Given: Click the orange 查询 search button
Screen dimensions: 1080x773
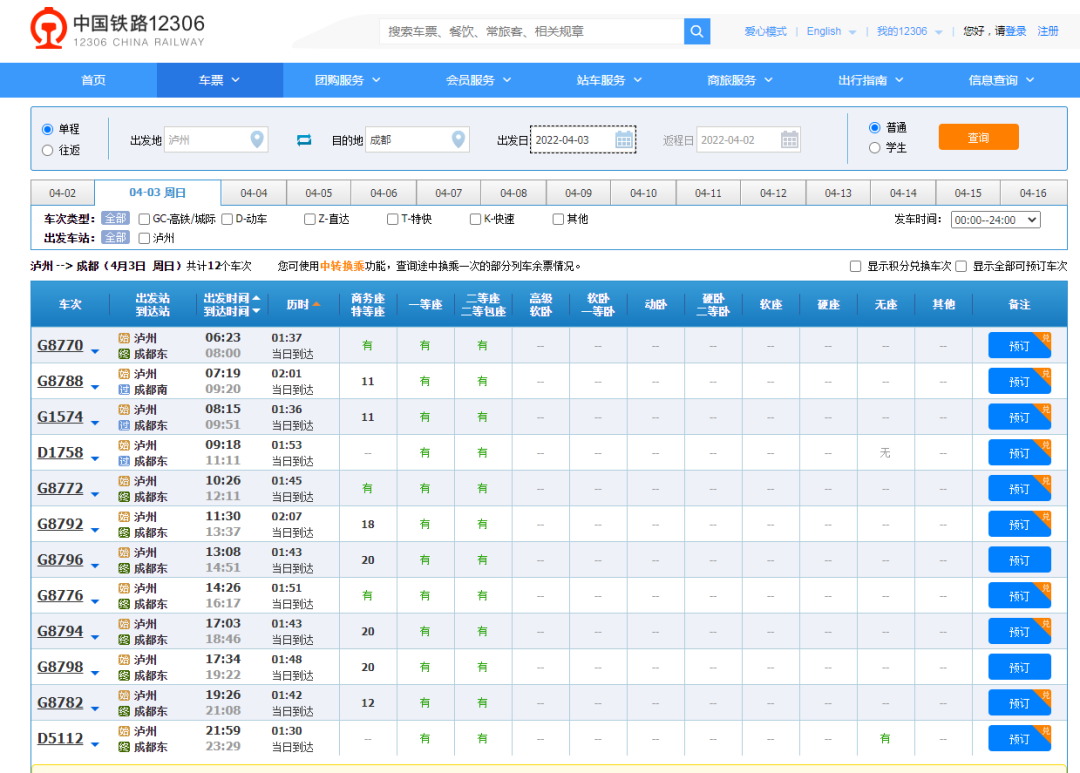Looking at the screenshot, I should tap(978, 138).
